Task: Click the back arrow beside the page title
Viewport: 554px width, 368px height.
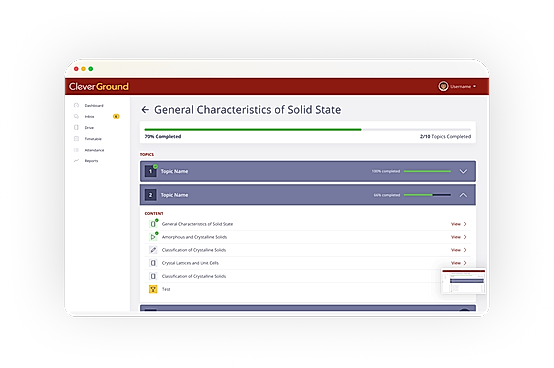Action: pos(145,110)
